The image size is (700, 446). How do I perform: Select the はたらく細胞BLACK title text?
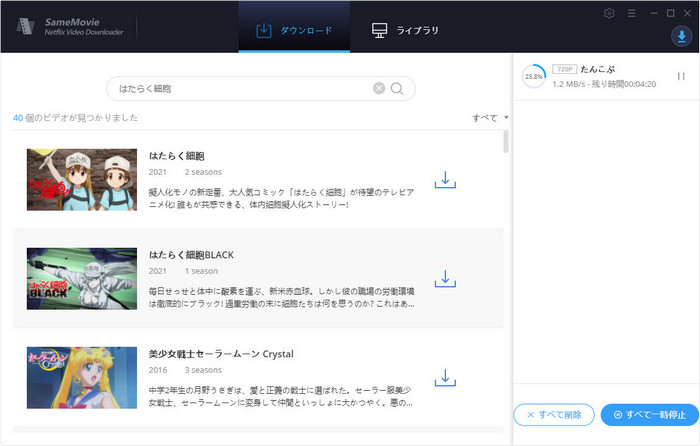pyautogui.click(x=191, y=255)
